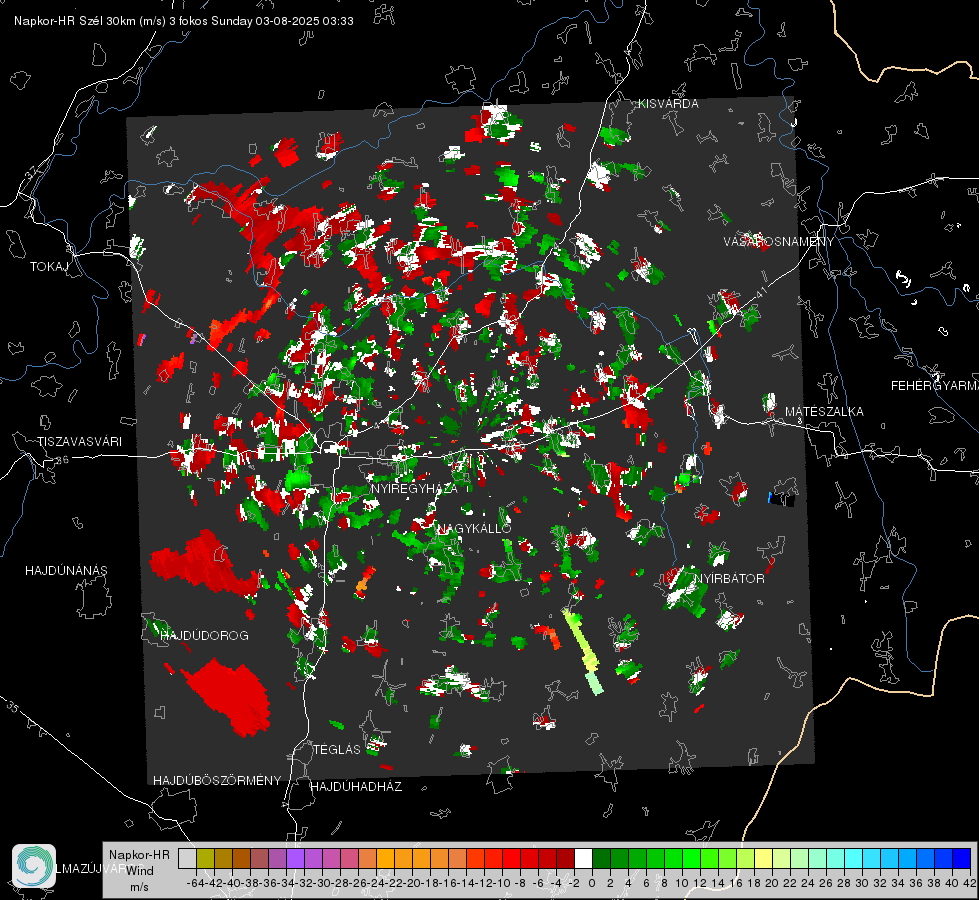Click the HAJDÚNÁNÁS map label
This screenshot has width=979, height=900.
click(x=66, y=571)
